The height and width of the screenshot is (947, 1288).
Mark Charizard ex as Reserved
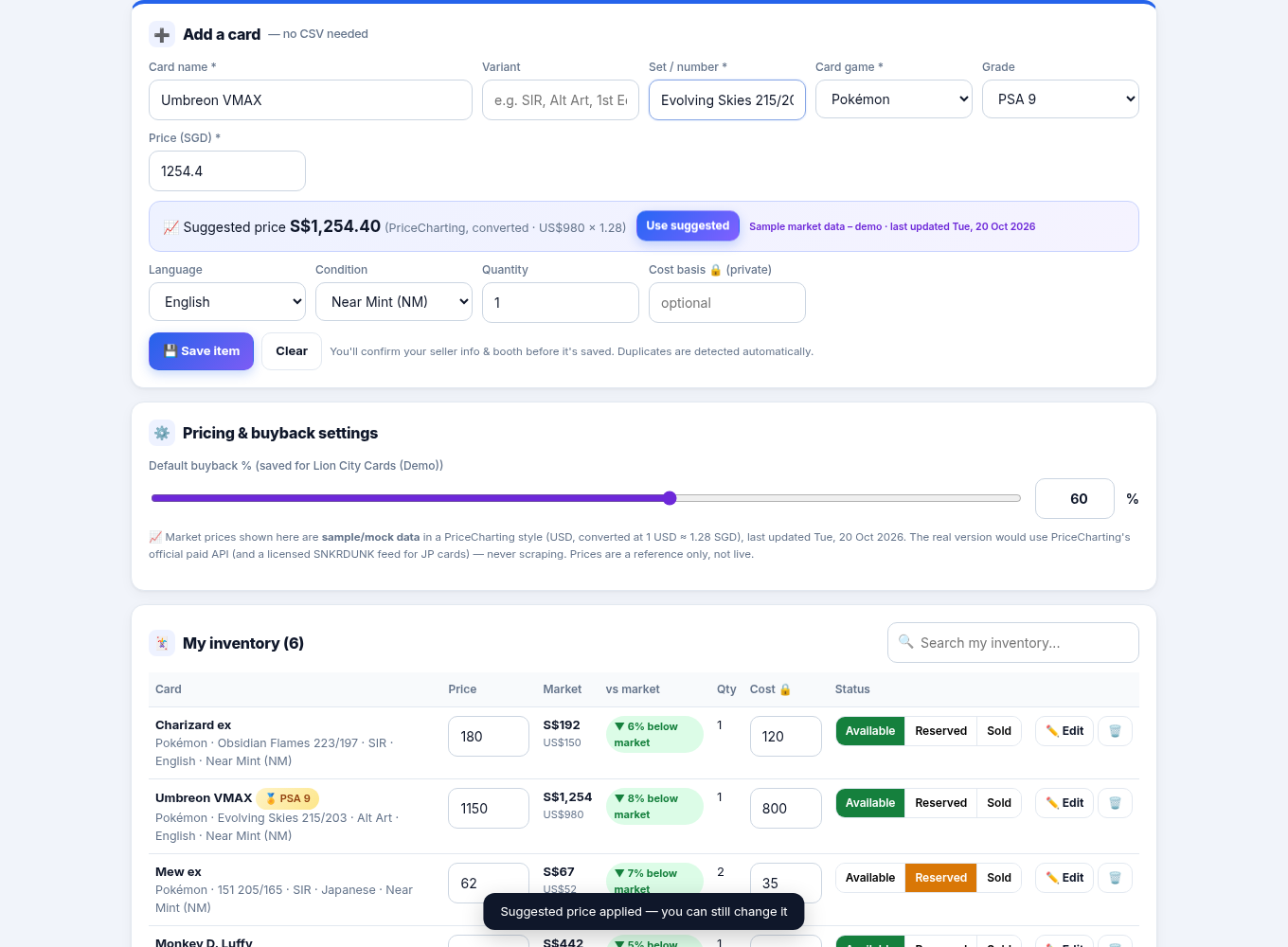(x=941, y=731)
